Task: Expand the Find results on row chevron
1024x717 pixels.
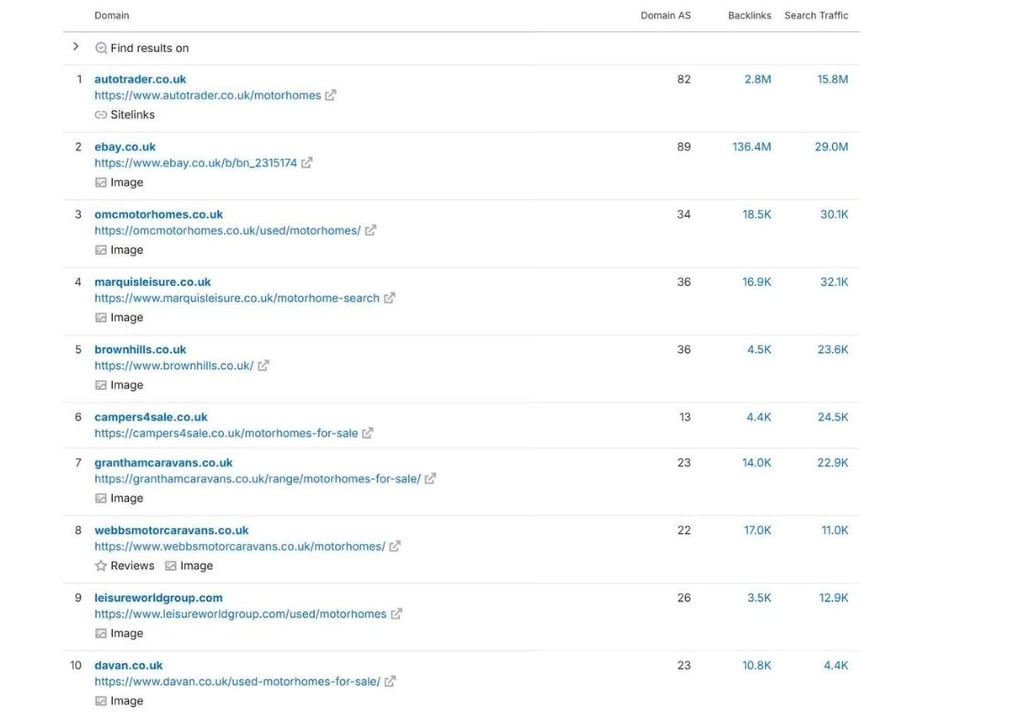Action: [x=76, y=46]
